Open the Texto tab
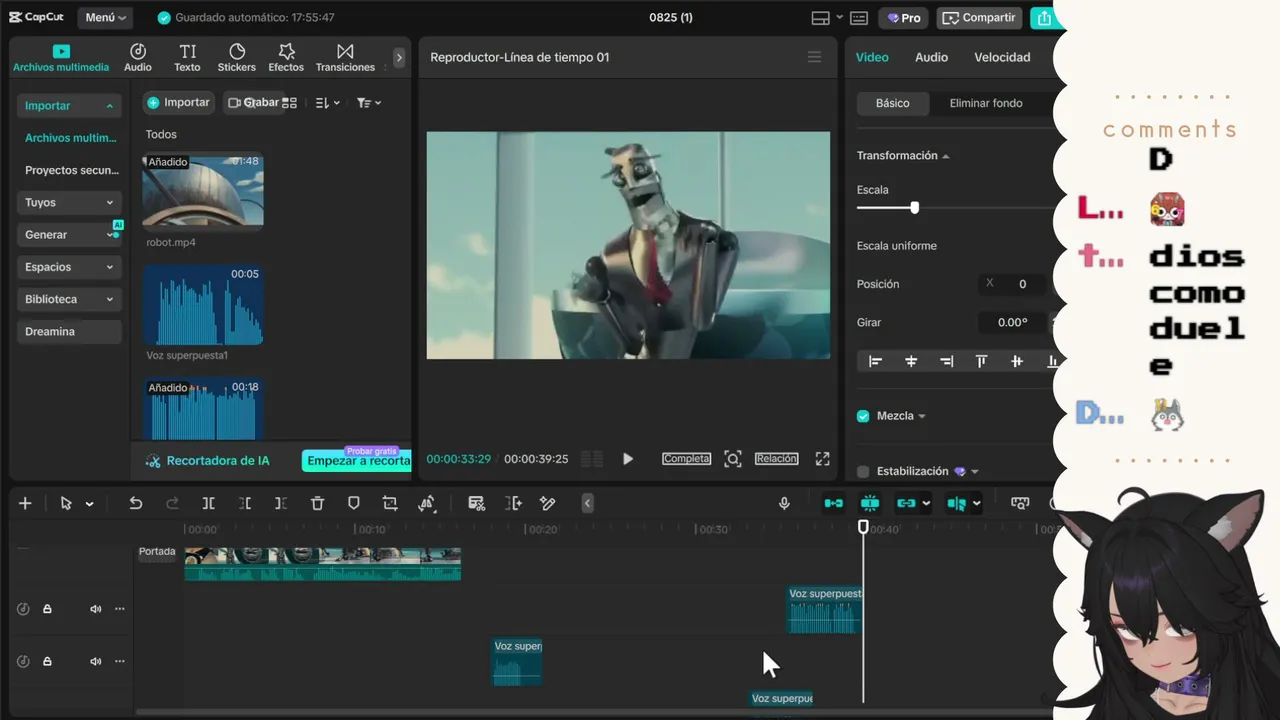Image resolution: width=1280 pixels, height=720 pixels. point(187,58)
